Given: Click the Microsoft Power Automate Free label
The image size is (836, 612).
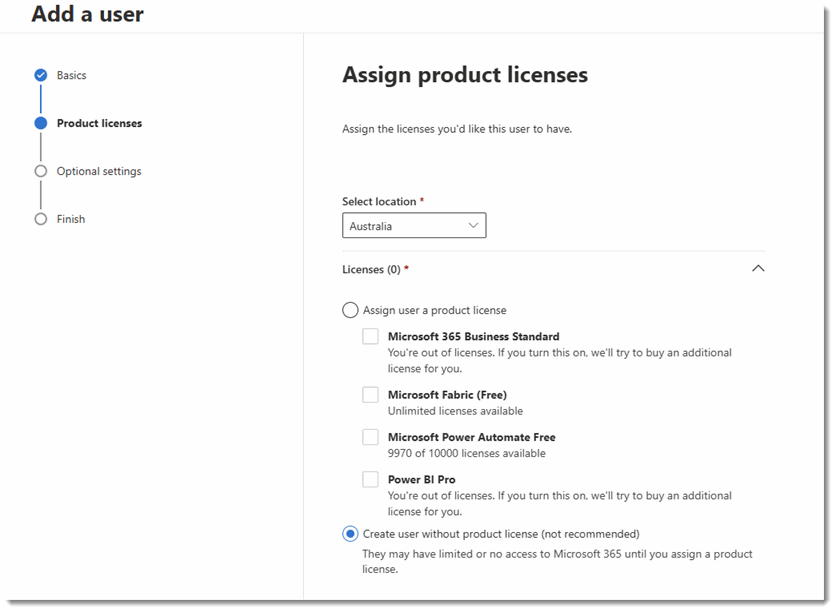Looking at the screenshot, I should point(471,437).
